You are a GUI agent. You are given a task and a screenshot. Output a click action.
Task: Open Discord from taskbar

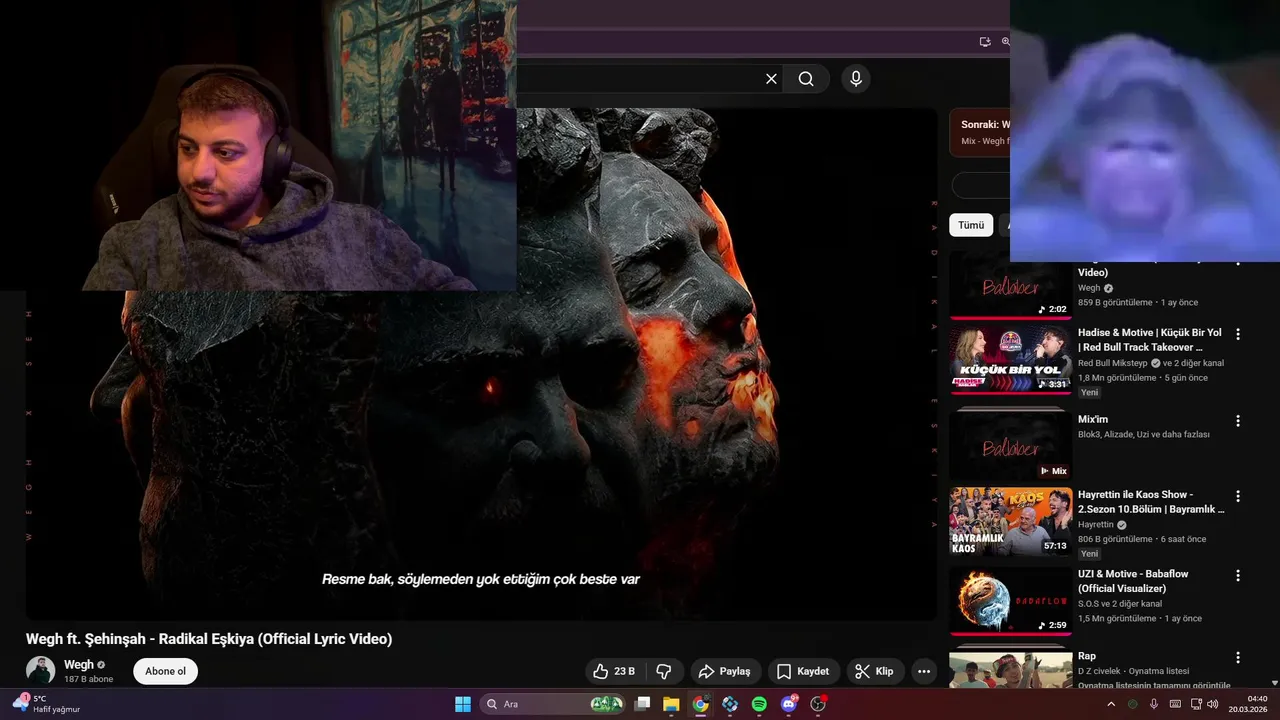pyautogui.click(x=789, y=704)
